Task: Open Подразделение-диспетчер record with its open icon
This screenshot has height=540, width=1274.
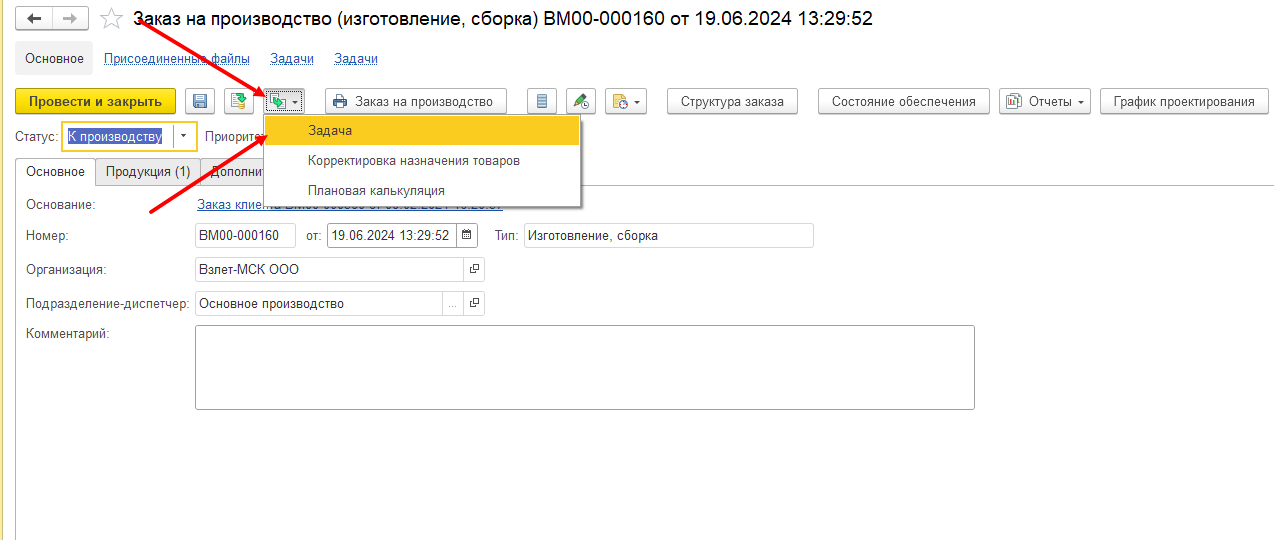Action: point(474,303)
